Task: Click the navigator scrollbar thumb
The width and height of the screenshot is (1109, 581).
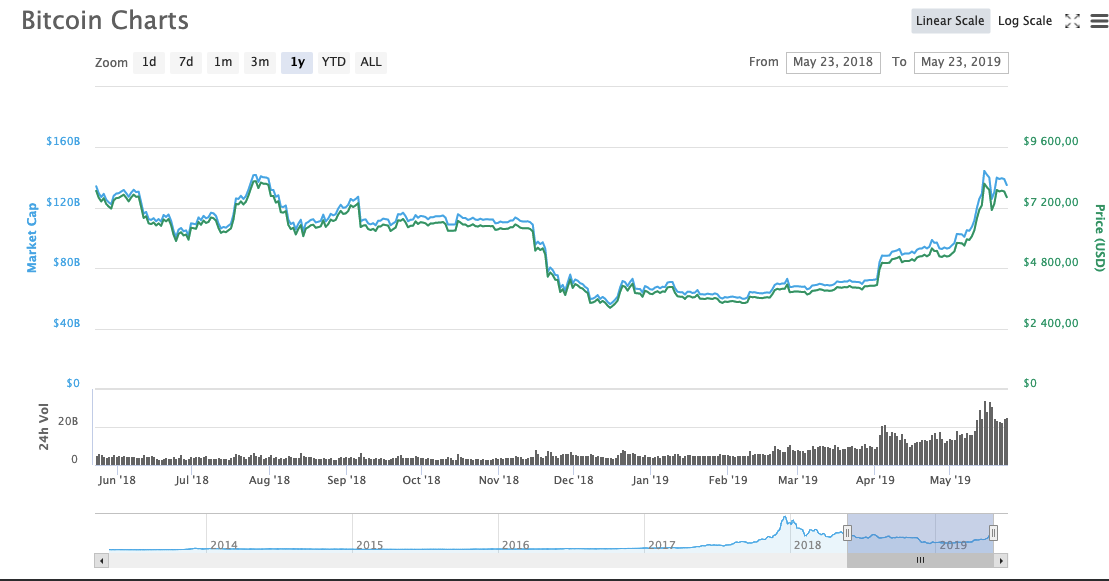Action: click(x=920, y=560)
